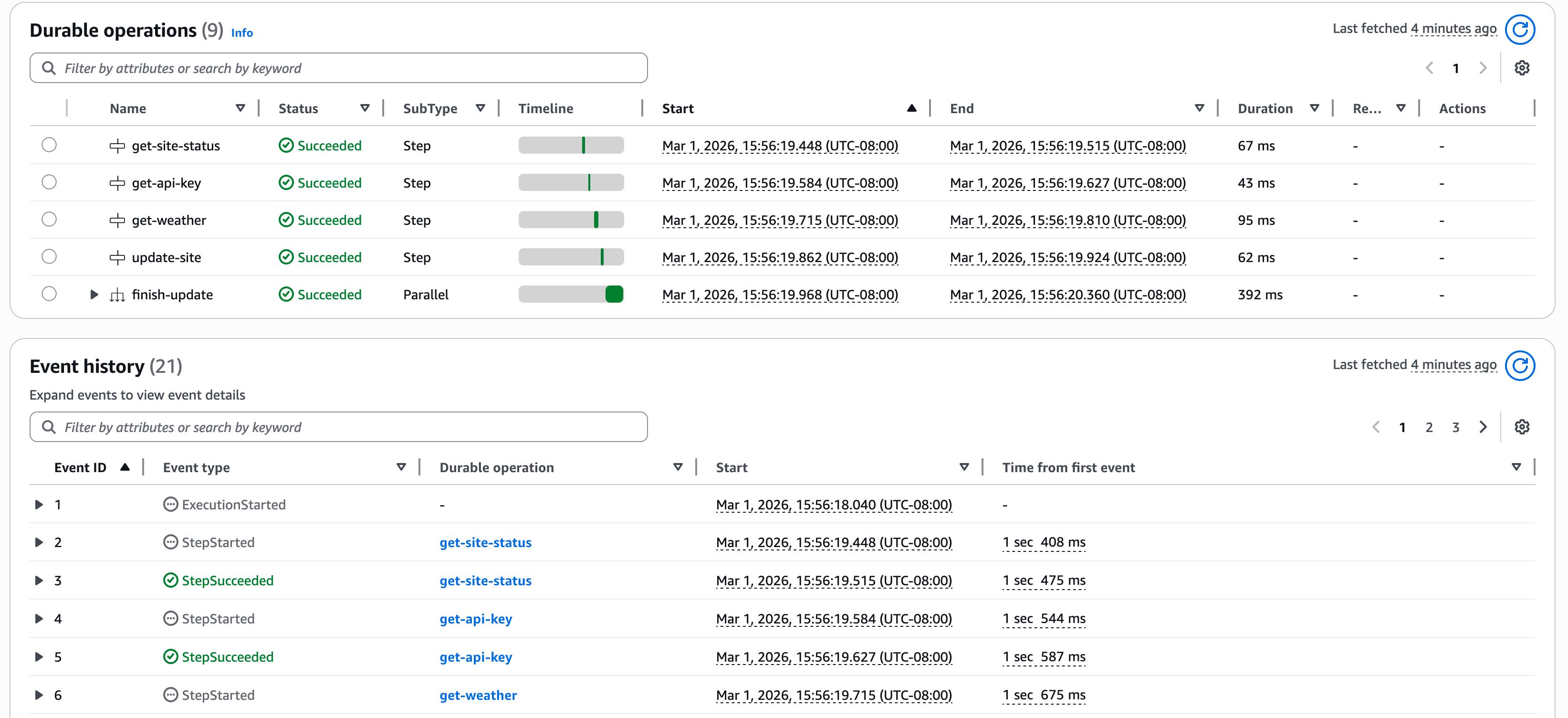Viewport: 1568px width, 718px height.
Task: Click the Parallel icon beside finish-update
Action: coord(118,294)
